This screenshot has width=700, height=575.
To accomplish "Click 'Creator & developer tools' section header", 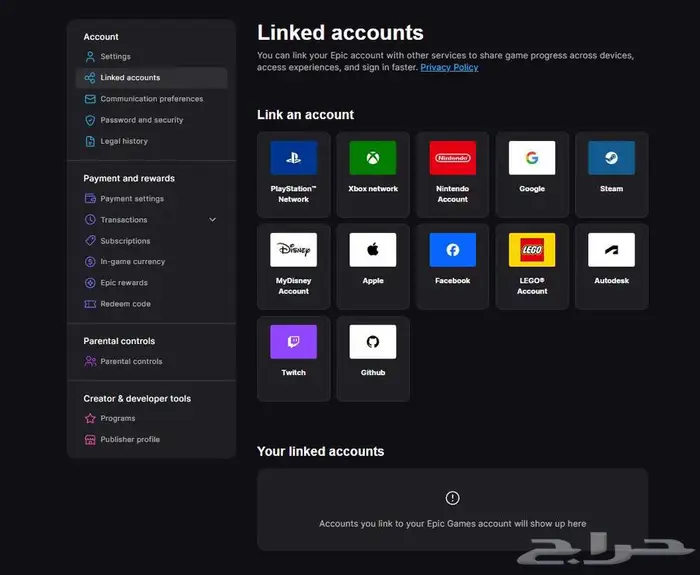I will (x=137, y=399).
